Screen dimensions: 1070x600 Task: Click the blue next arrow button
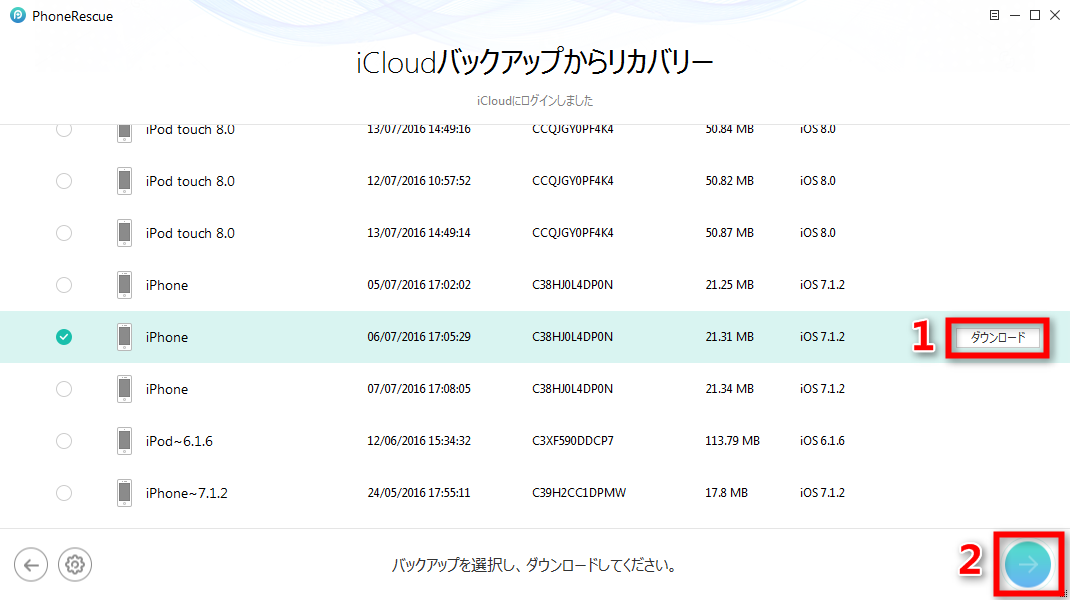[1028, 565]
